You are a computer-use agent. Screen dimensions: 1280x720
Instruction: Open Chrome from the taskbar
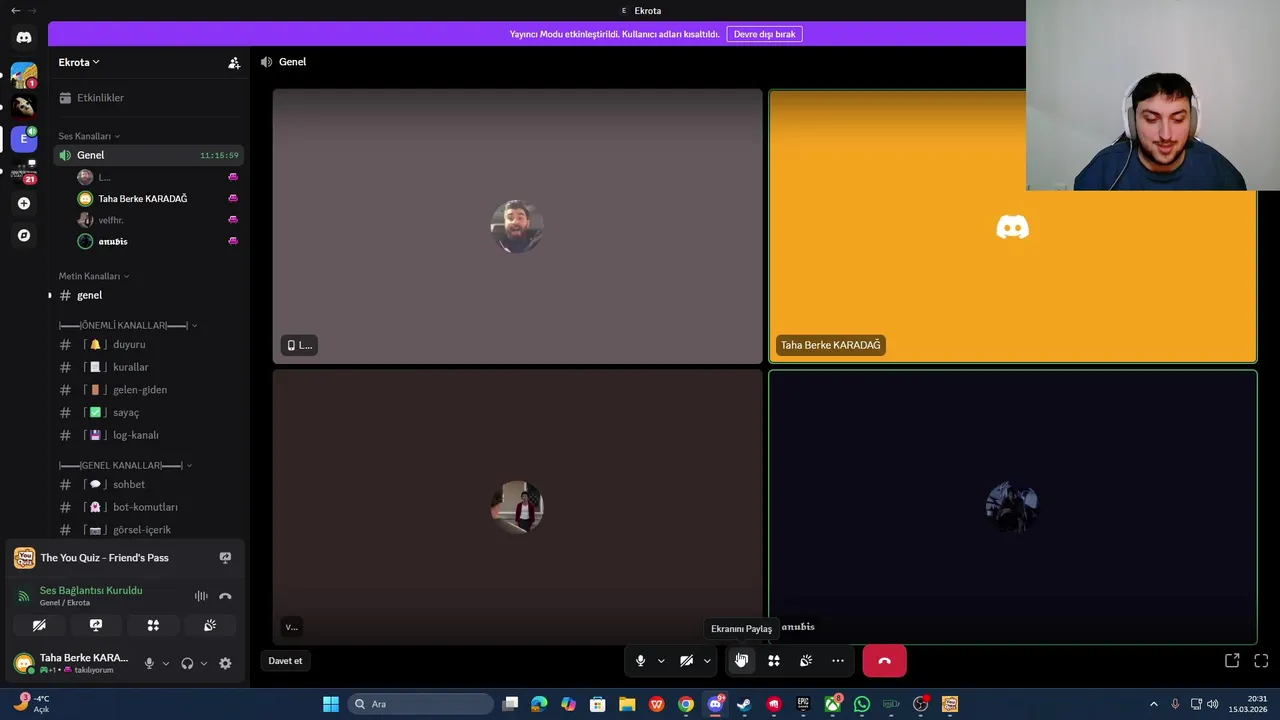point(686,704)
